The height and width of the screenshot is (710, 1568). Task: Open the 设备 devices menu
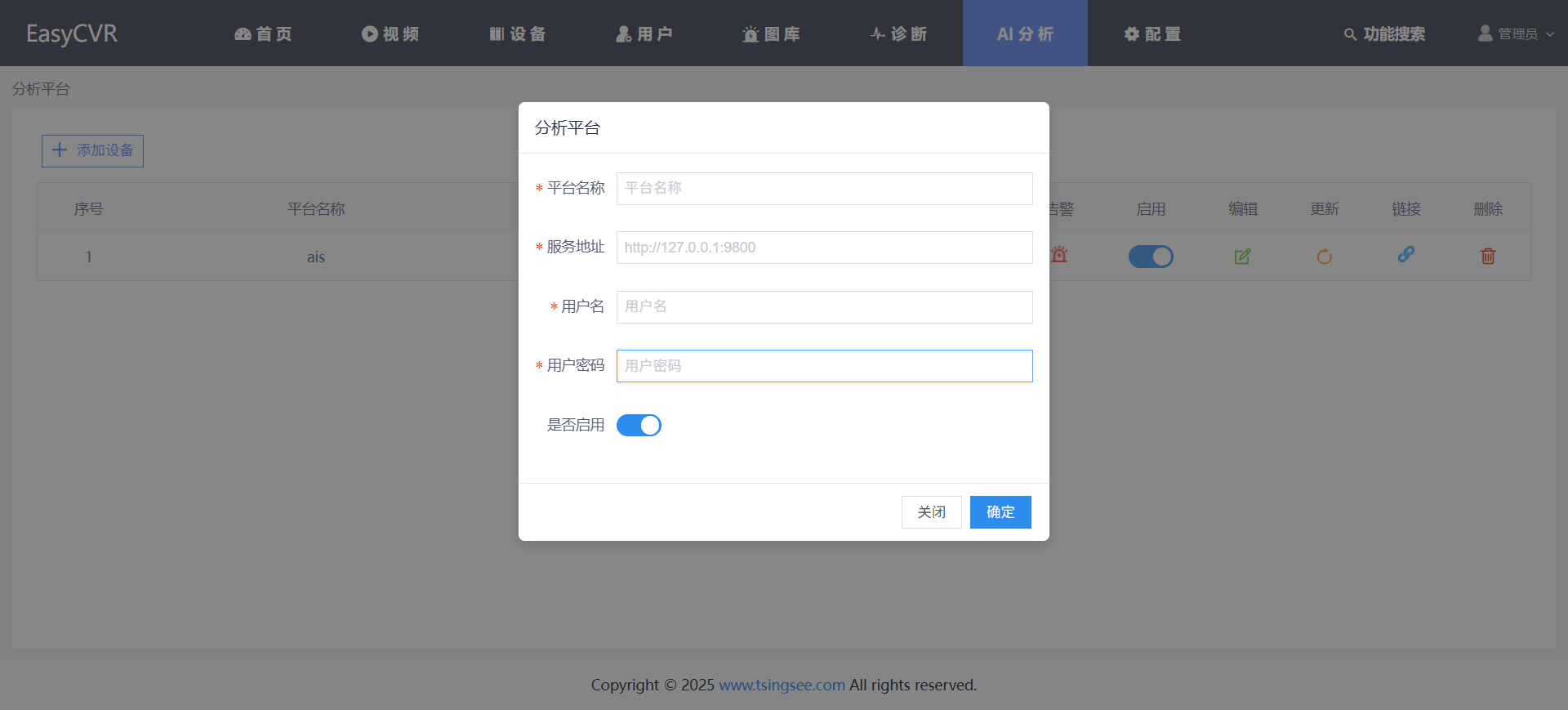click(x=517, y=33)
